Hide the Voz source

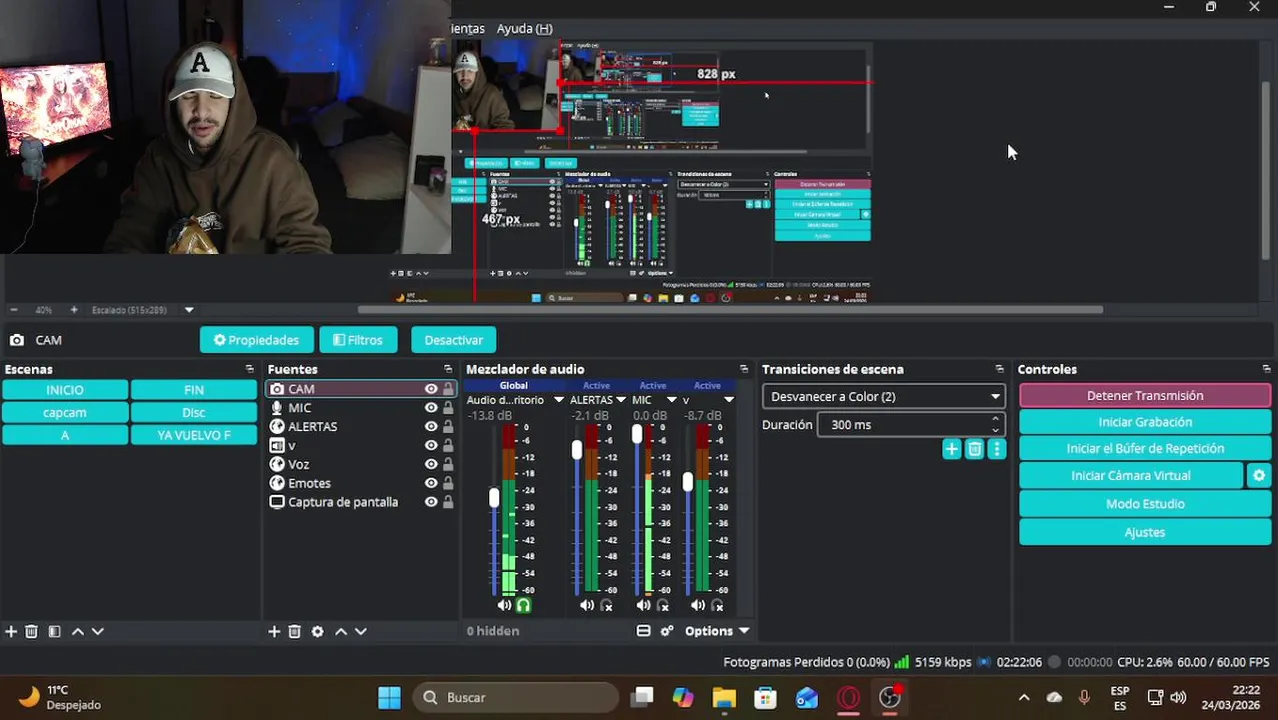(x=431, y=465)
